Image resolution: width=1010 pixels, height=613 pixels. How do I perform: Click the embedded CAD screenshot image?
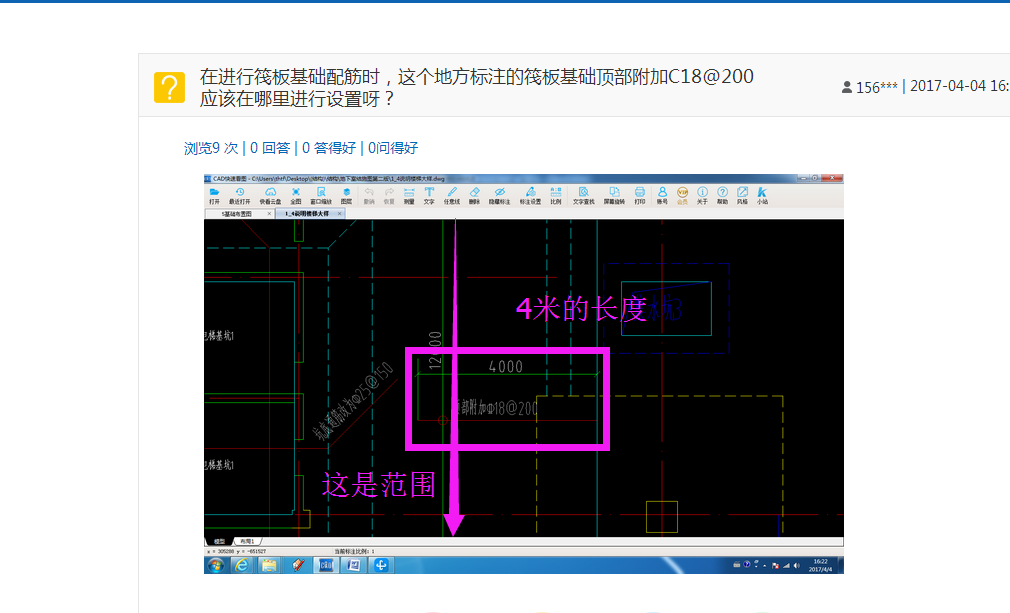pos(524,374)
